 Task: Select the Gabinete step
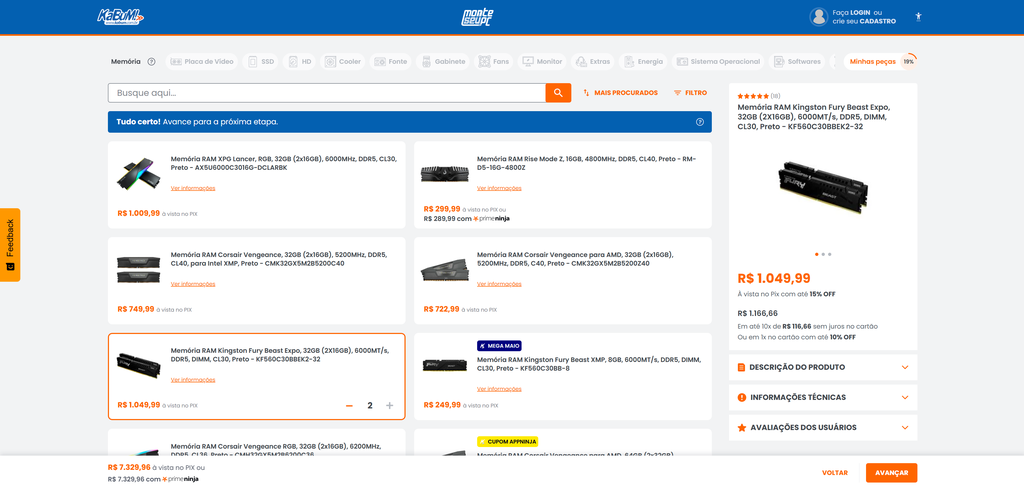point(443,61)
